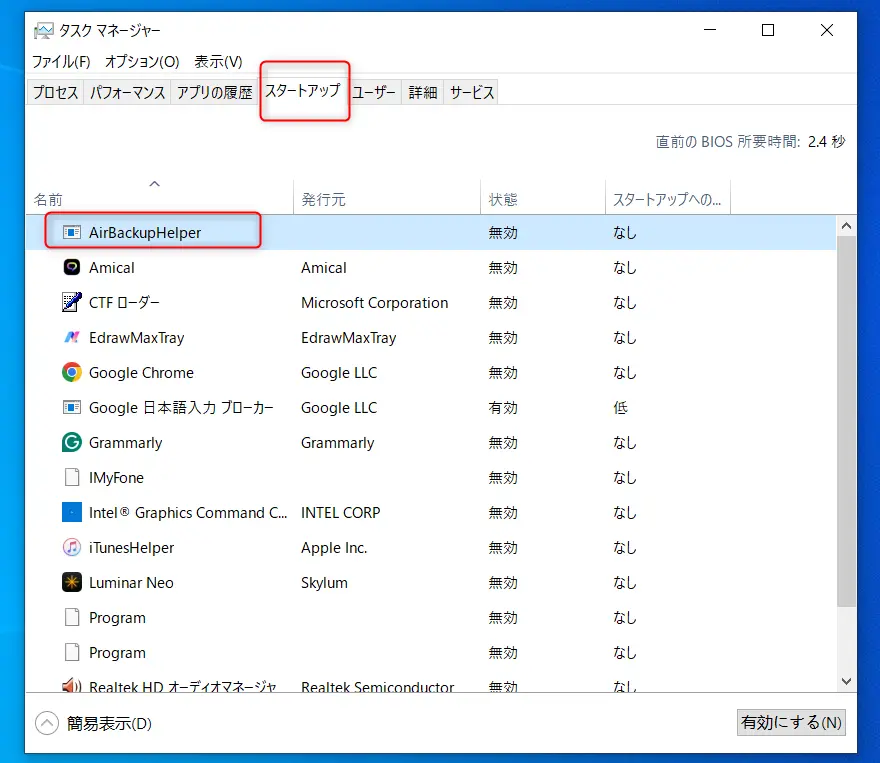Image resolution: width=880 pixels, height=763 pixels.
Task: Click the なし impact in Luminar Neo row
Action: pyautogui.click(x=625, y=582)
